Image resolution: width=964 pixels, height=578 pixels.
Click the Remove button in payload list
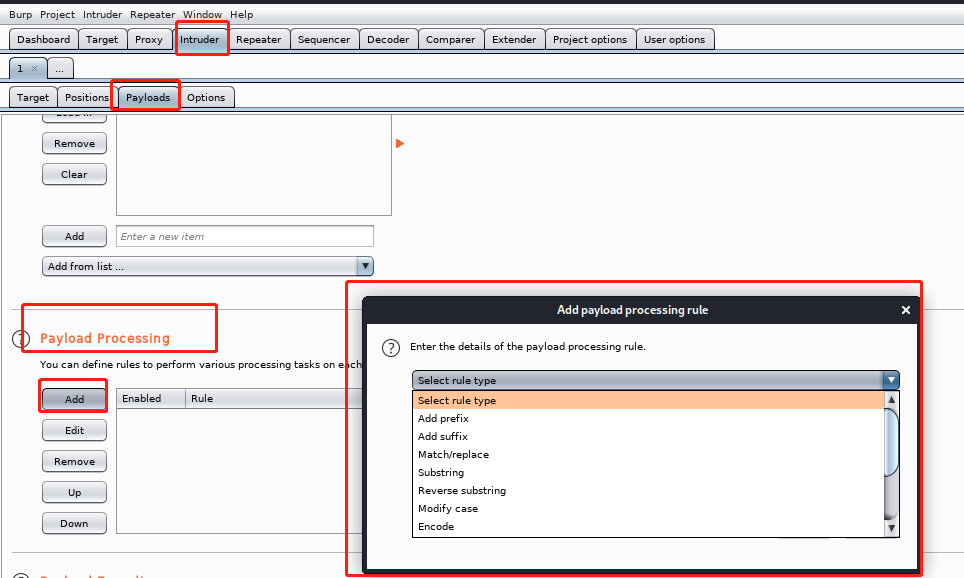pyautogui.click(x=74, y=143)
